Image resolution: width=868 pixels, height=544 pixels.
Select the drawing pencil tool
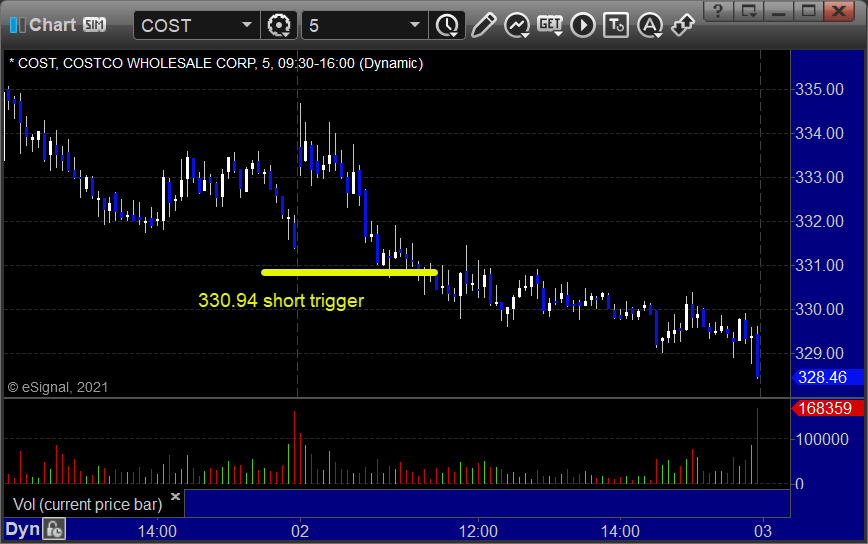coord(483,25)
